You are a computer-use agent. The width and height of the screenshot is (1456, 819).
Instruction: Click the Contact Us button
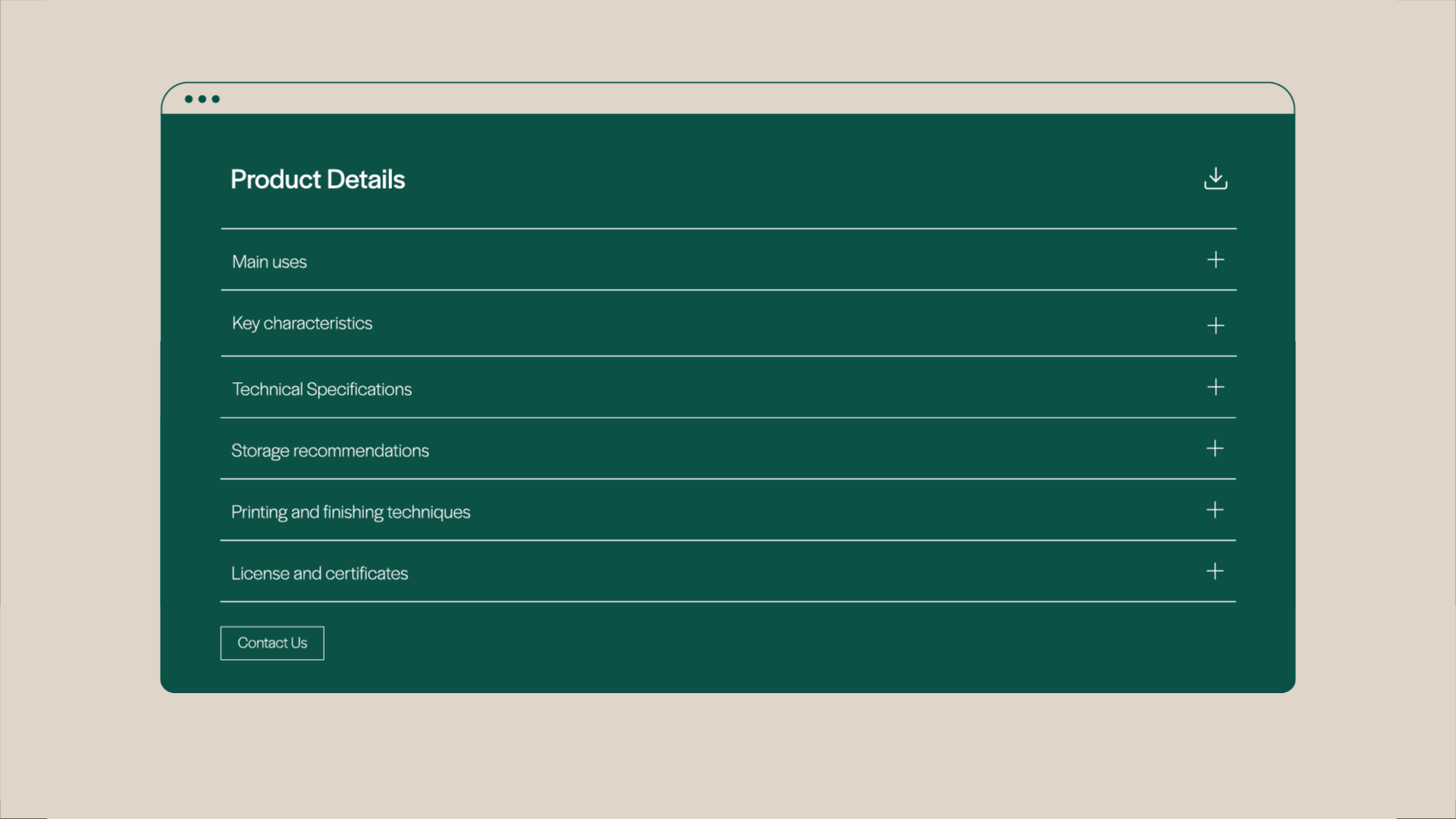pos(272,643)
